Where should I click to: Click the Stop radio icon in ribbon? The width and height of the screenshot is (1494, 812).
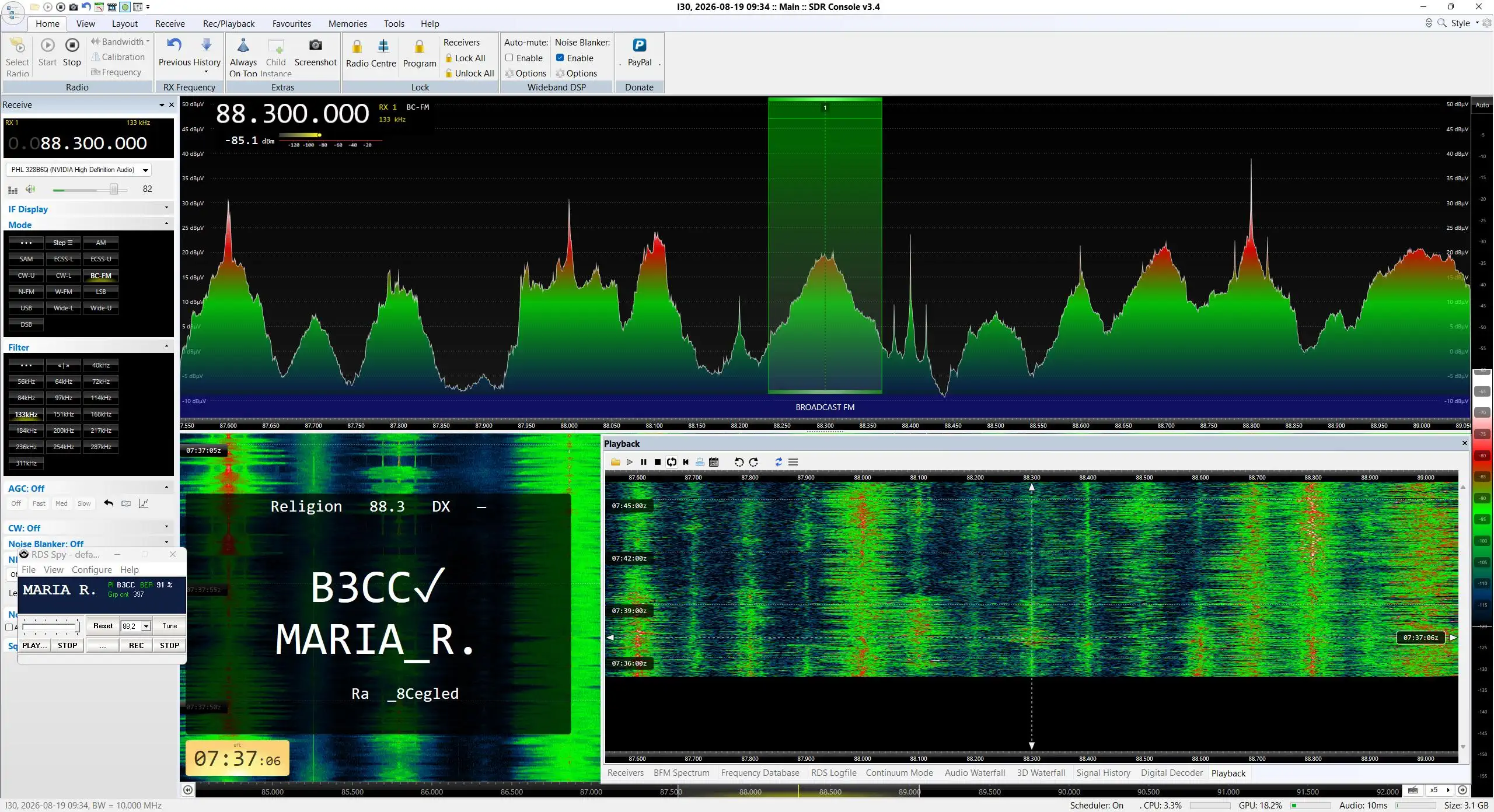pyautogui.click(x=72, y=45)
